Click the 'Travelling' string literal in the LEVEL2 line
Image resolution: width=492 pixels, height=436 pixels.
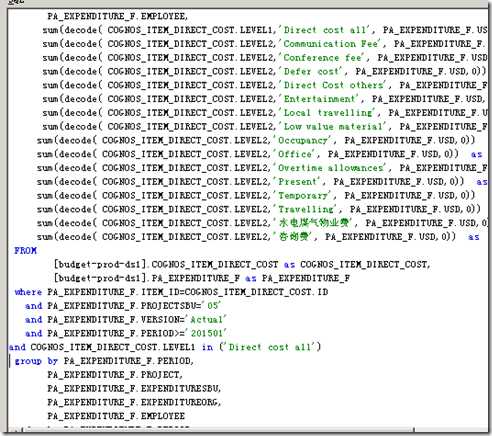[x=307, y=209]
